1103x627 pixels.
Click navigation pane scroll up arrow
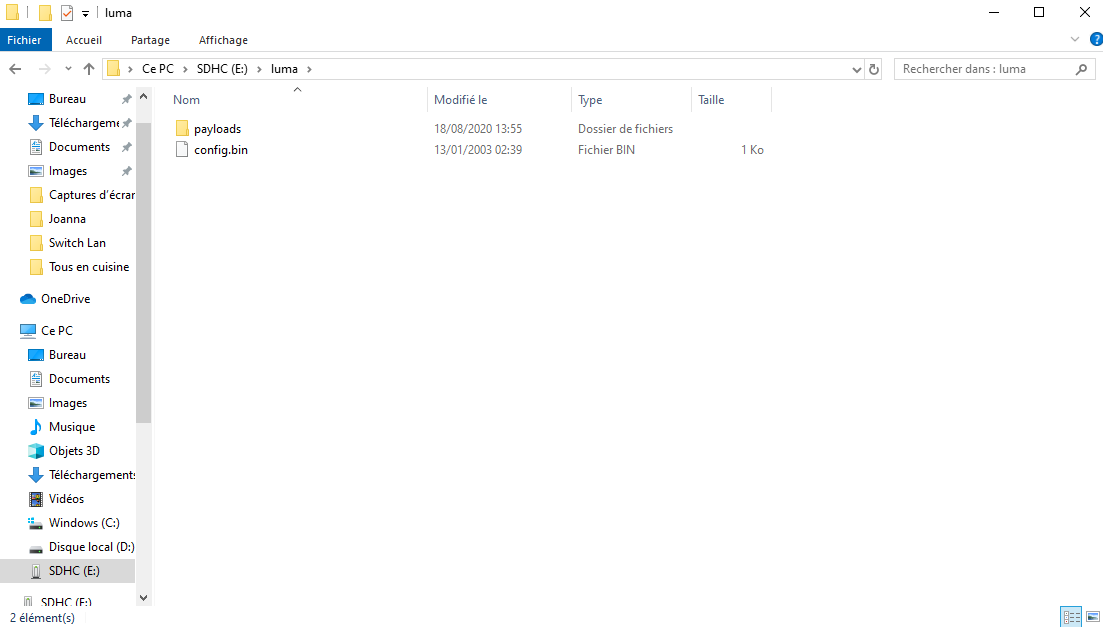click(x=144, y=96)
